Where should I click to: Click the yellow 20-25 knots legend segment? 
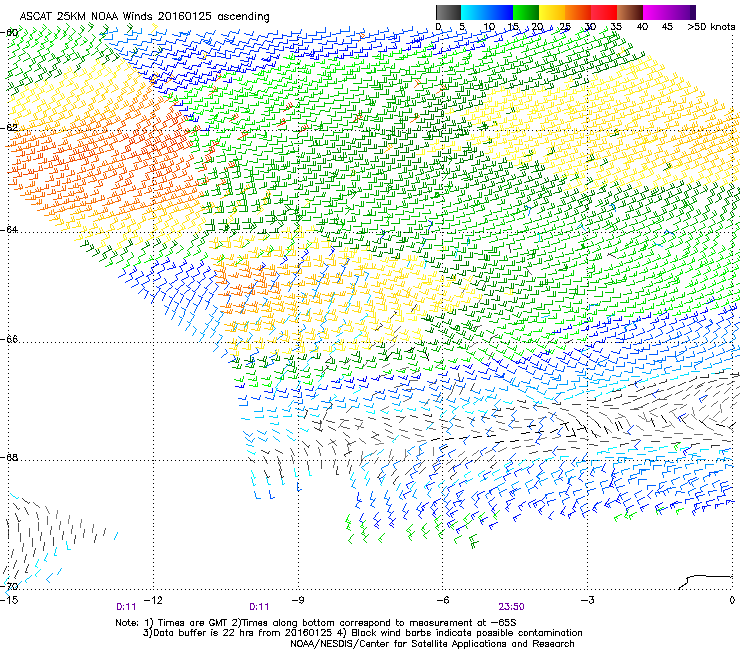coord(552,12)
